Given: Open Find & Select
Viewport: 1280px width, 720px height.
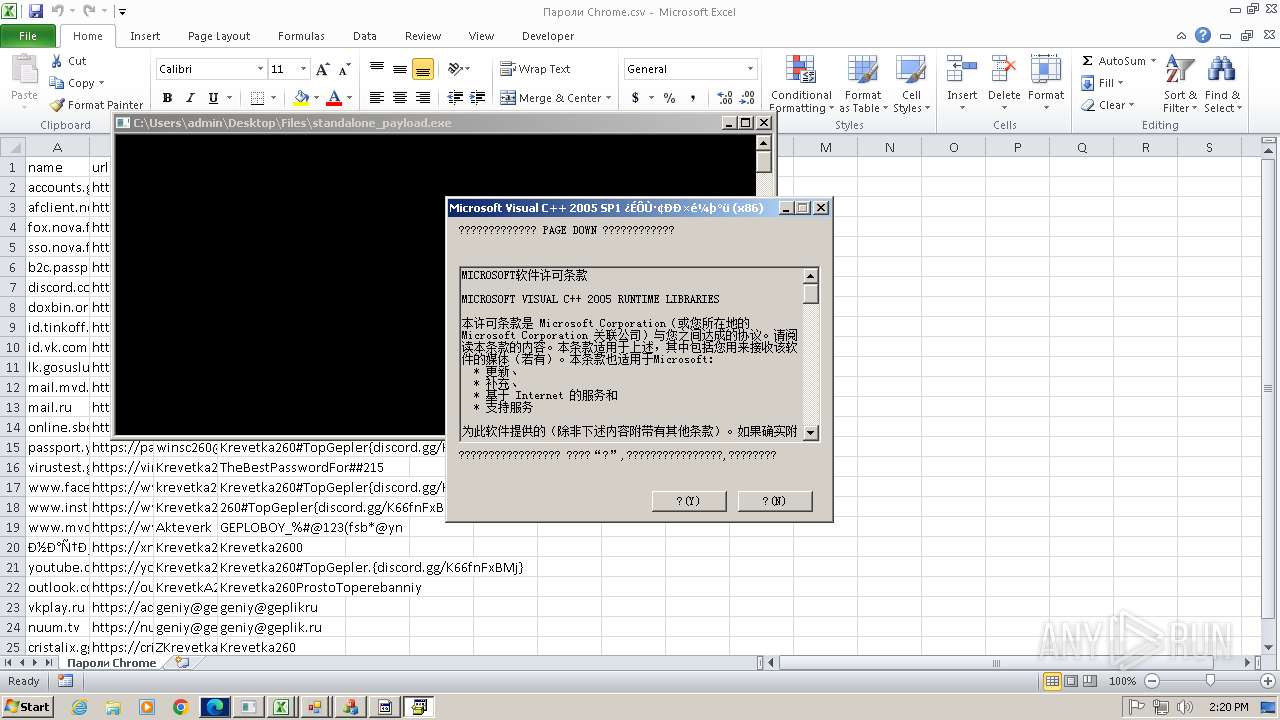Looking at the screenshot, I should click(1221, 85).
